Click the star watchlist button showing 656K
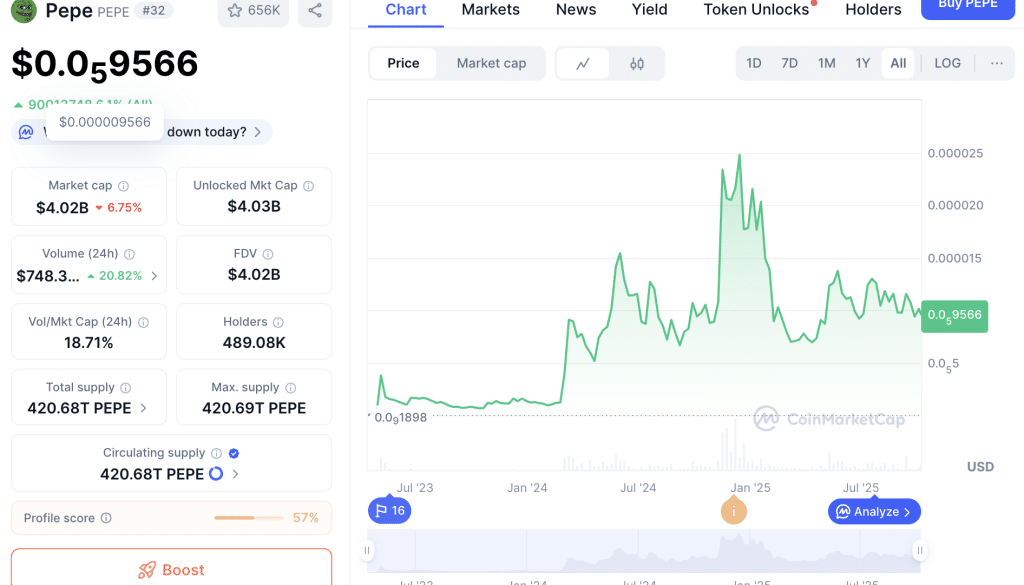Image resolution: width=1024 pixels, height=585 pixels. pos(253,10)
